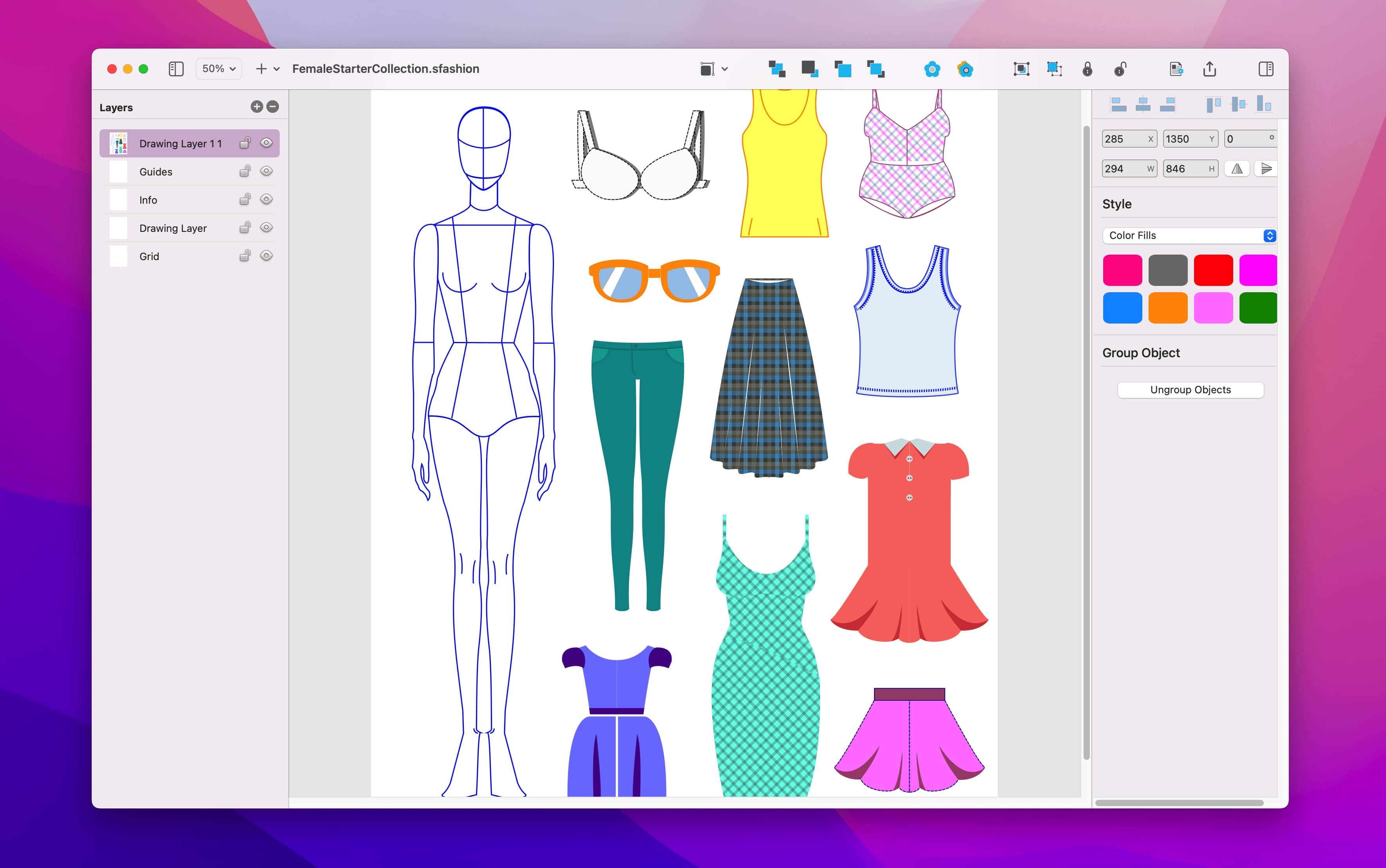Toggle lock on Info layer
The image size is (1386, 868).
[x=245, y=199]
